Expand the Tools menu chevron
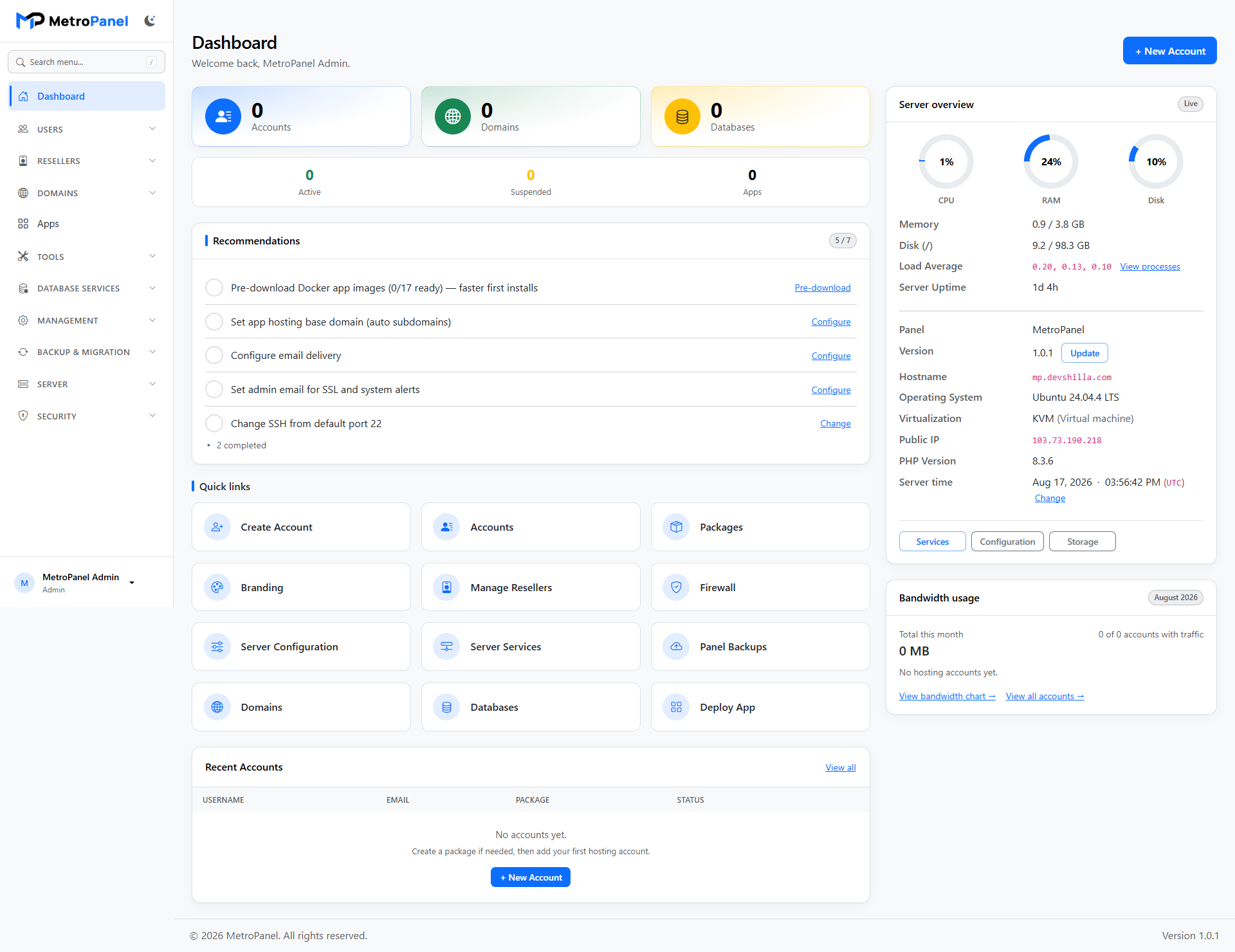 coord(152,256)
